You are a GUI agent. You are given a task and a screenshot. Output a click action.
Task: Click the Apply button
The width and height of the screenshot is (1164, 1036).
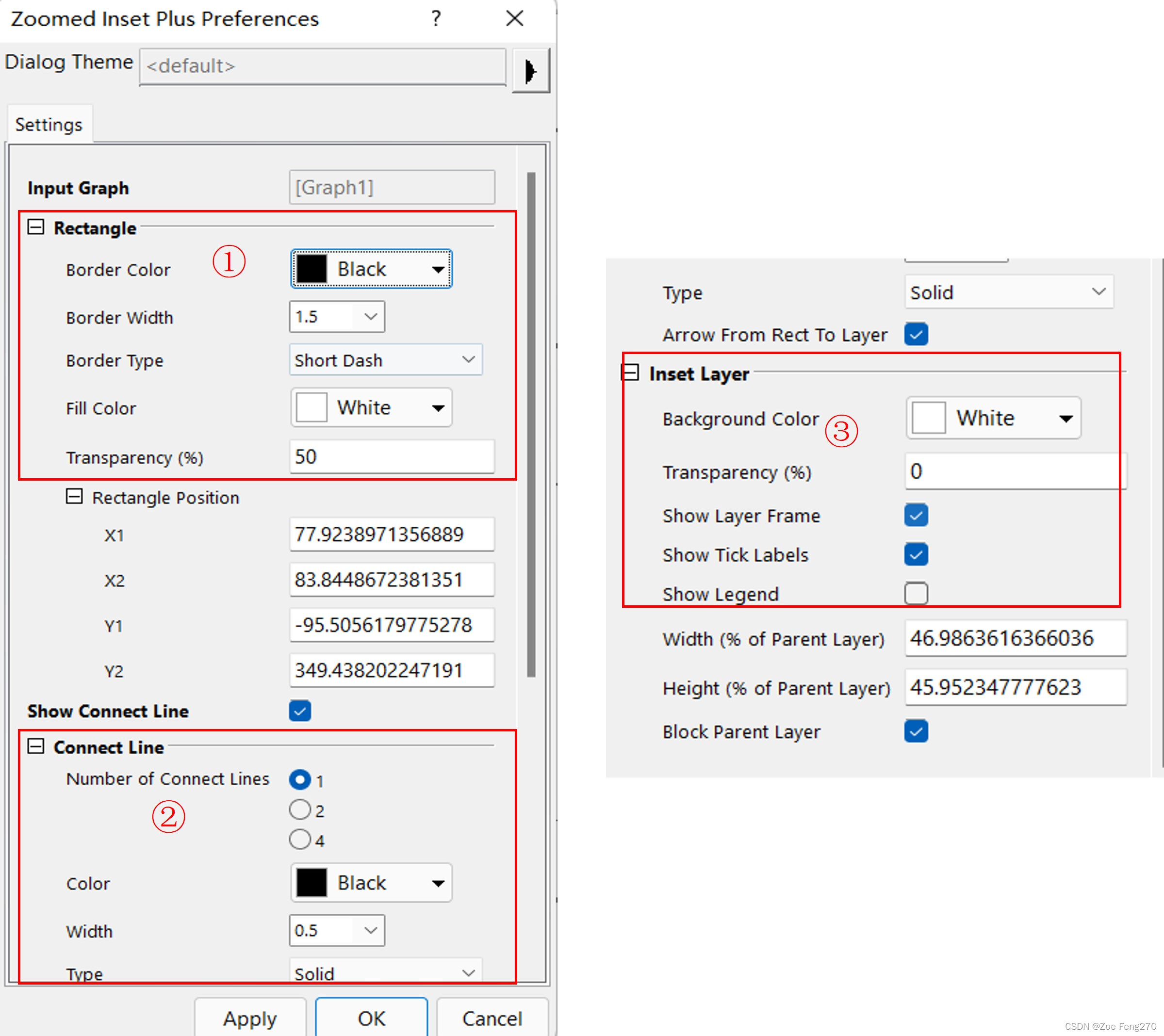(x=250, y=1018)
